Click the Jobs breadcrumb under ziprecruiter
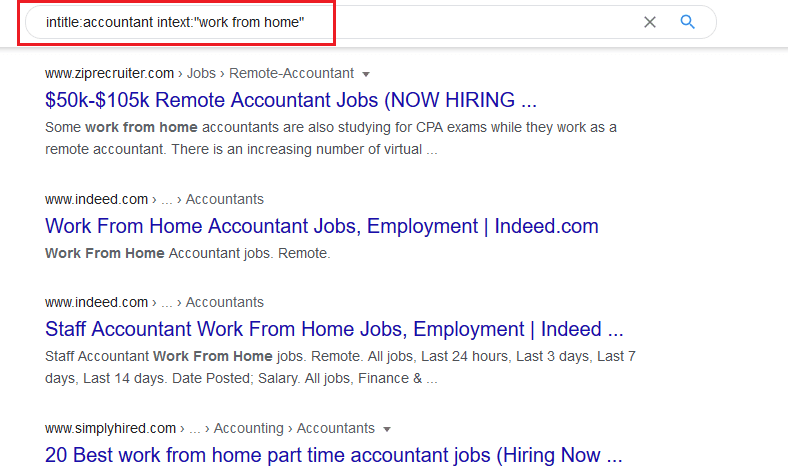This screenshot has height=467, width=788. (x=201, y=73)
